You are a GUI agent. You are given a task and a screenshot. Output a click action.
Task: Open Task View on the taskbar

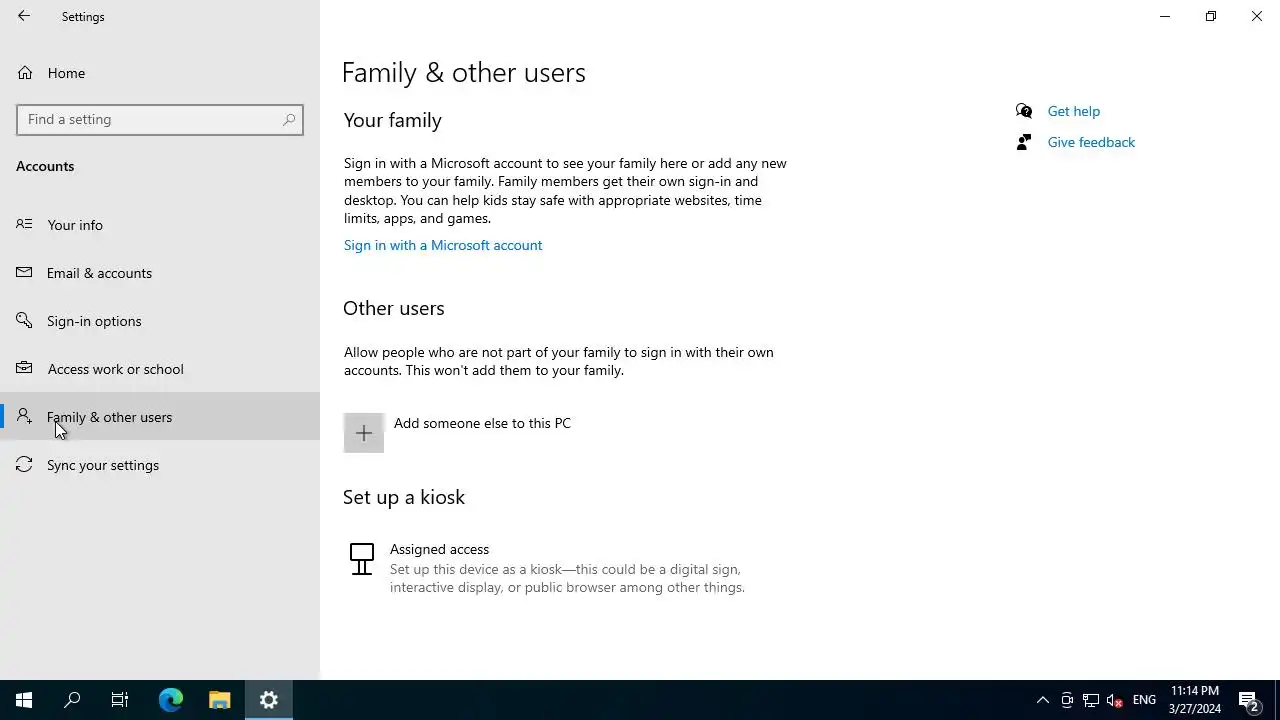(x=120, y=700)
